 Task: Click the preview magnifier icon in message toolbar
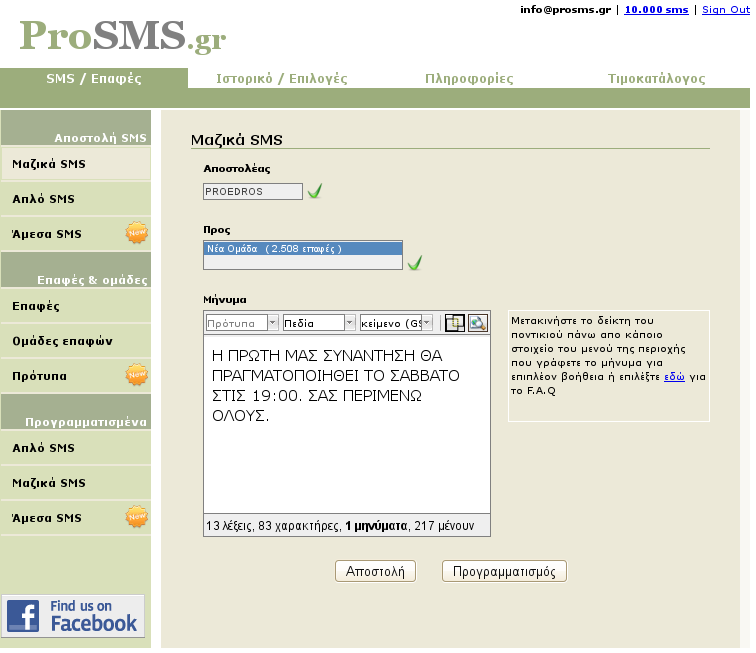point(478,323)
